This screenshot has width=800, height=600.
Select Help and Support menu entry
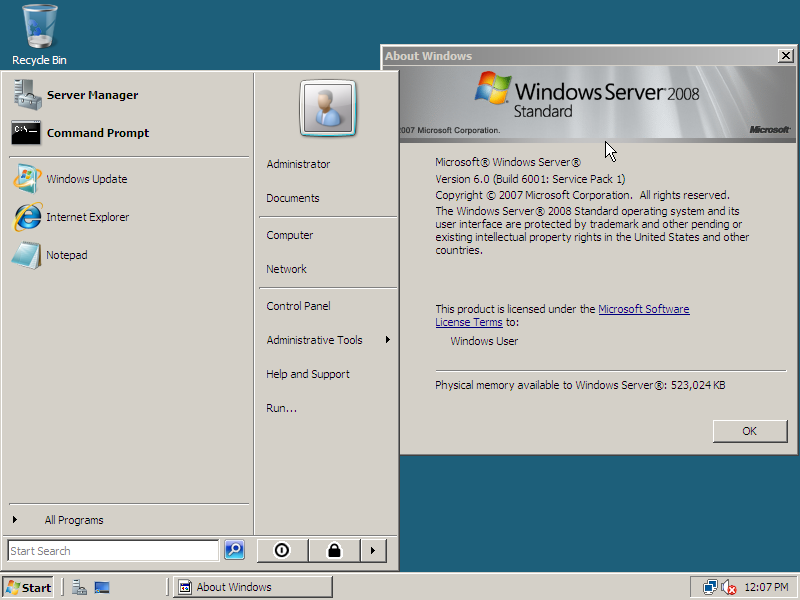point(308,374)
